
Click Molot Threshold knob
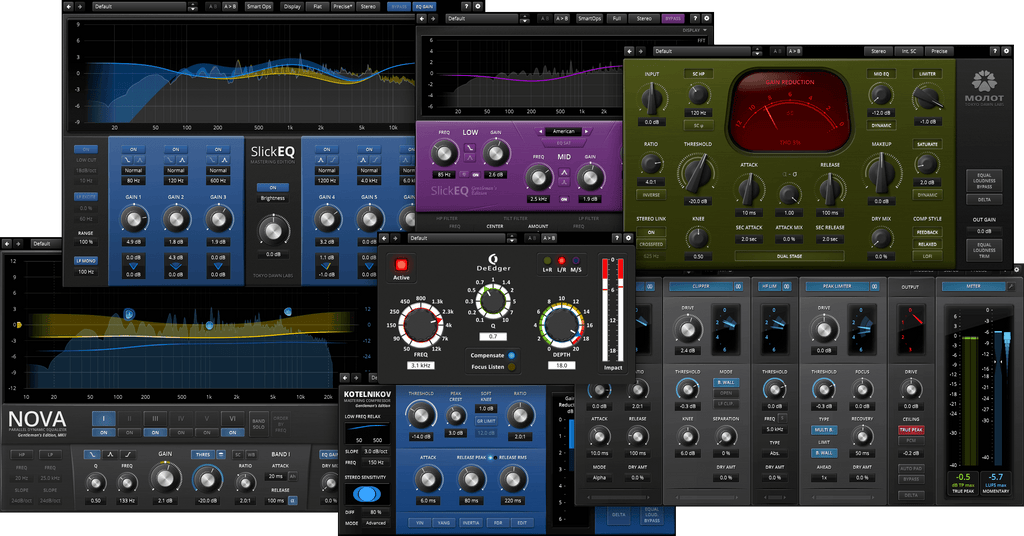click(x=697, y=172)
